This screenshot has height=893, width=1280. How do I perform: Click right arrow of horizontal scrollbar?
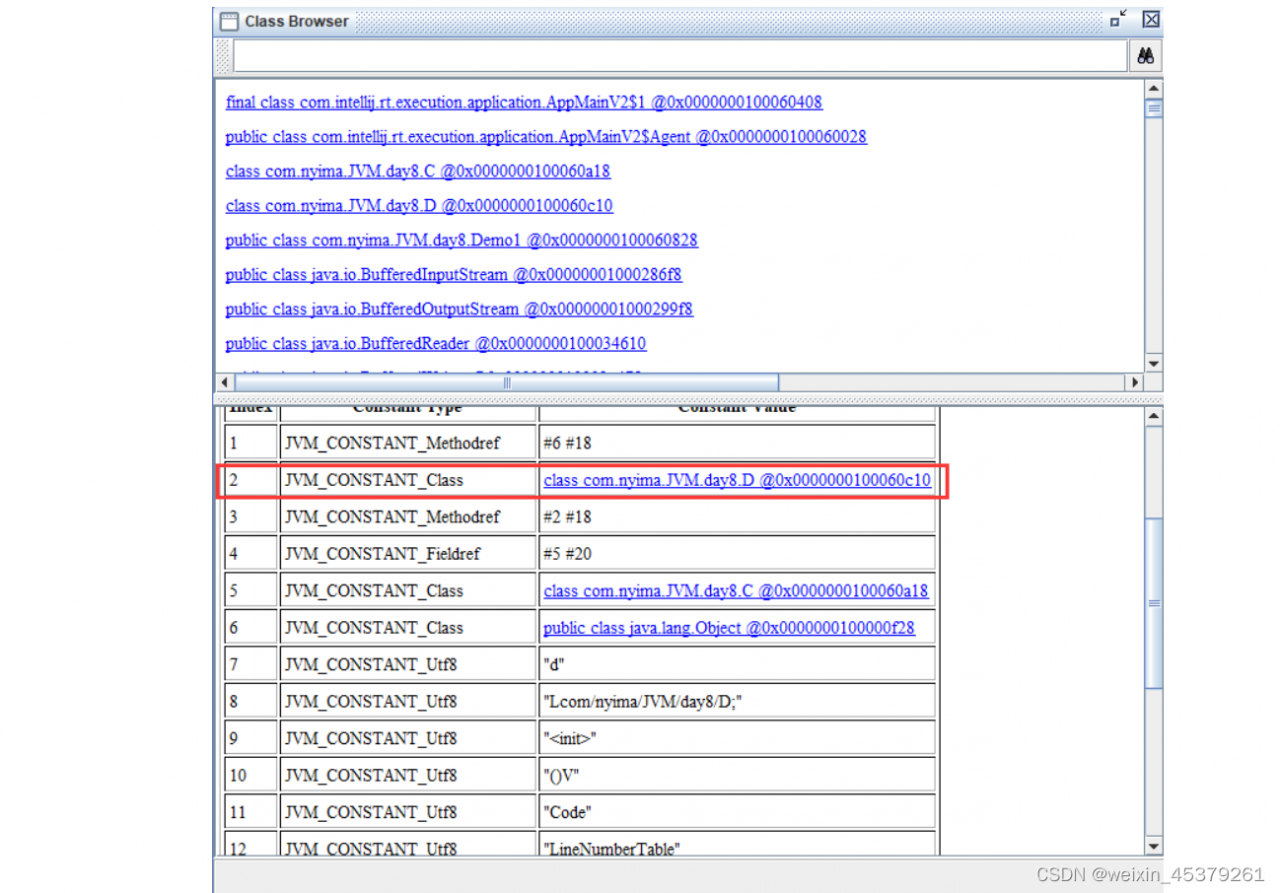1135,382
